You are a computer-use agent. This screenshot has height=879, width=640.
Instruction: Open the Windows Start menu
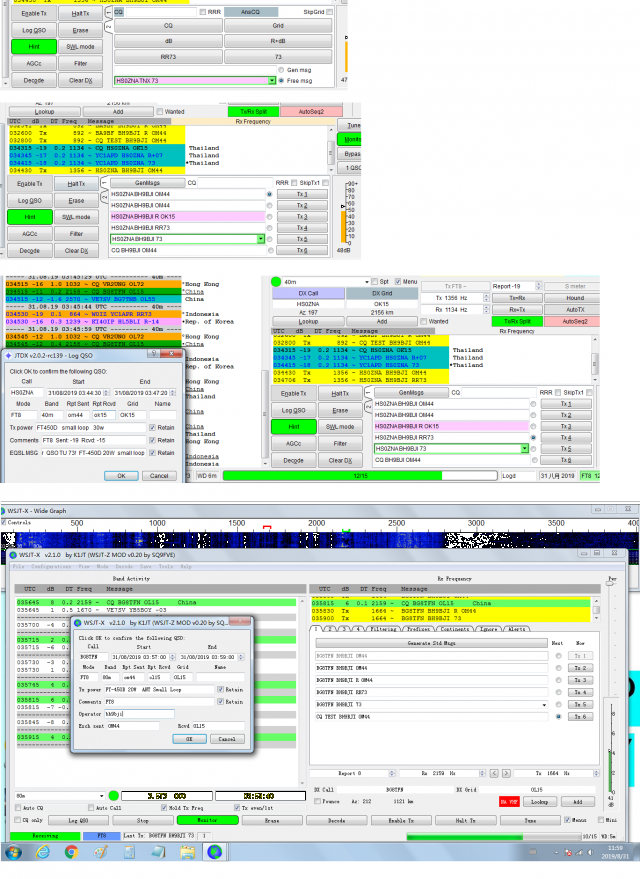[x=13, y=853]
